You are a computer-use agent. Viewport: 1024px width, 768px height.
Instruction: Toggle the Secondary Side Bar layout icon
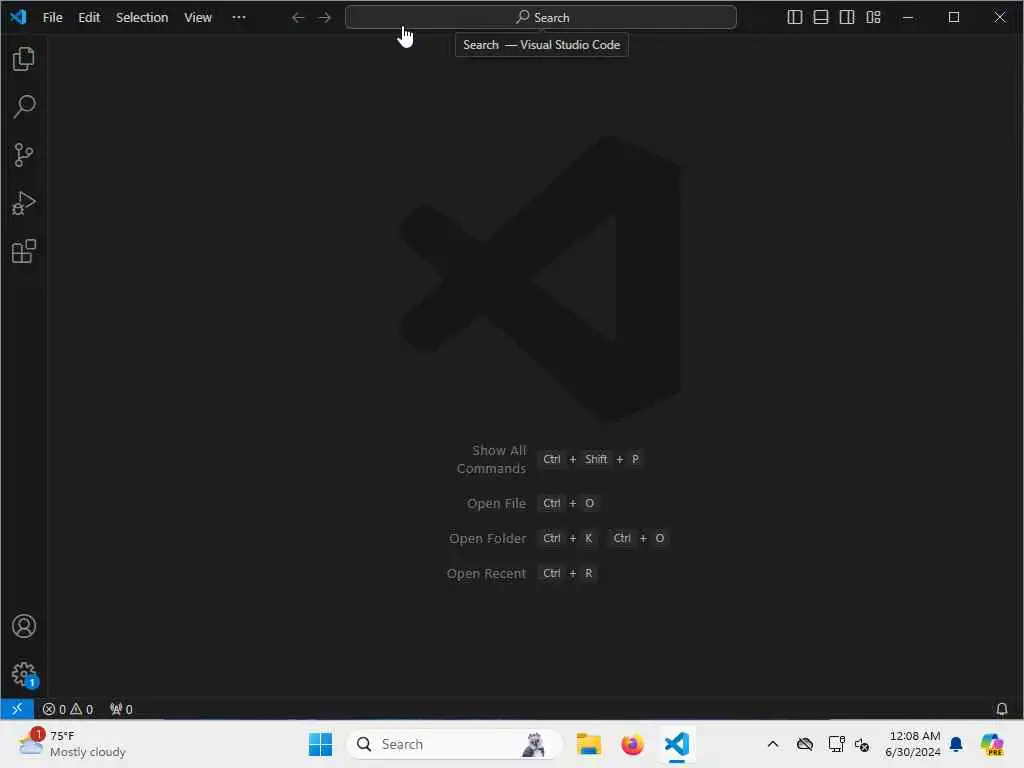847,18
